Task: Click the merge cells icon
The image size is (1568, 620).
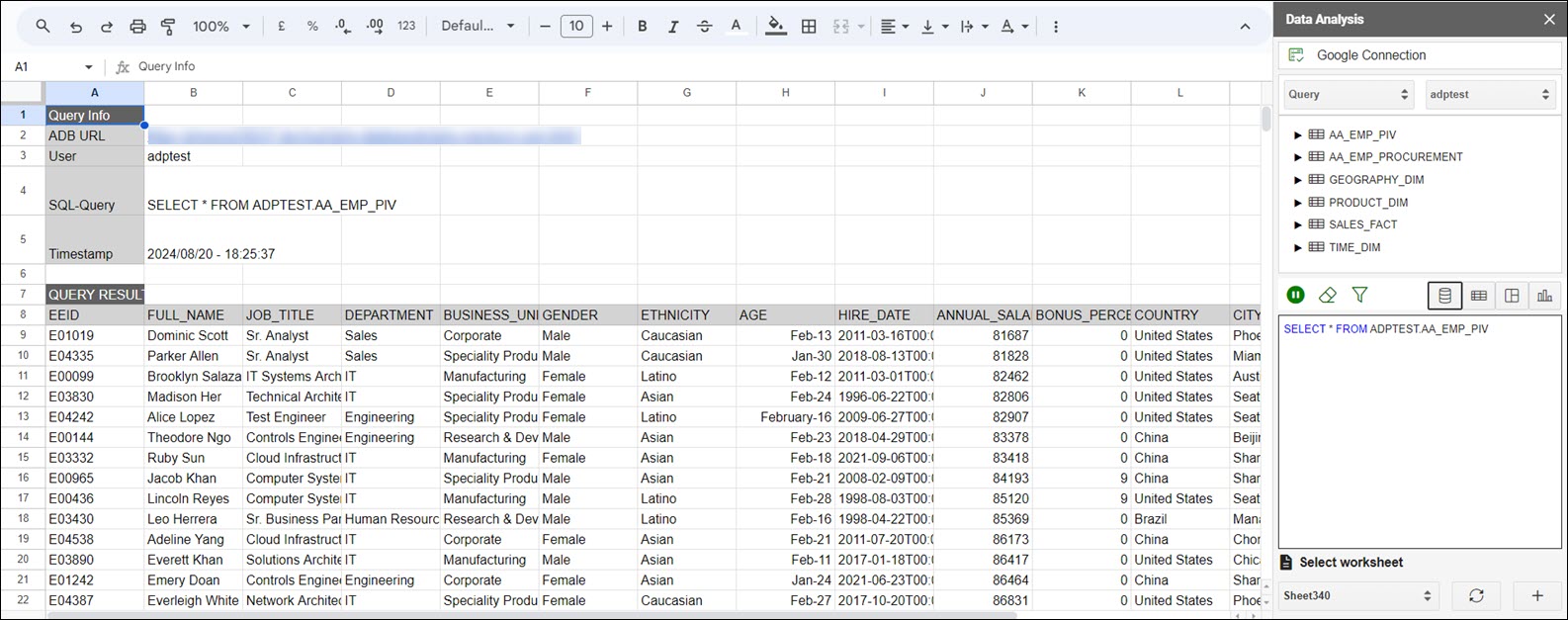Action: coord(841,27)
